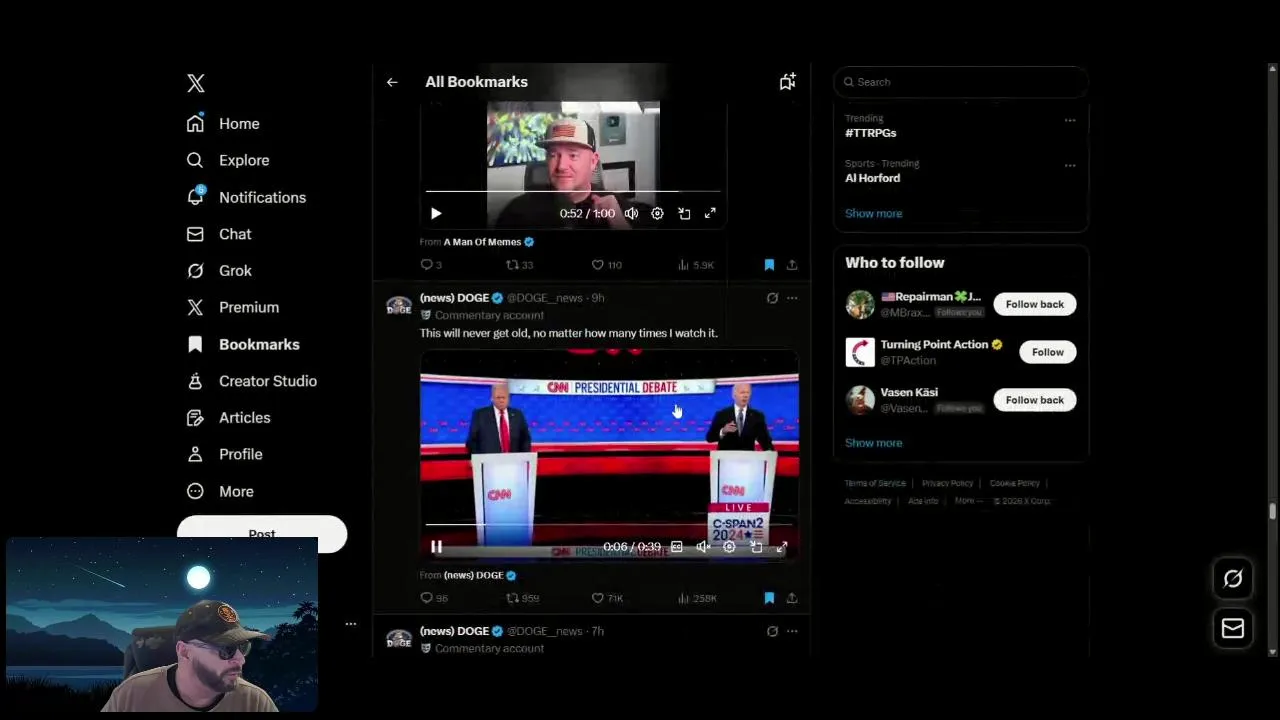The image size is (1280, 720).
Task: Open more options for #TTRPGs trend
Action: pyautogui.click(x=1070, y=120)
